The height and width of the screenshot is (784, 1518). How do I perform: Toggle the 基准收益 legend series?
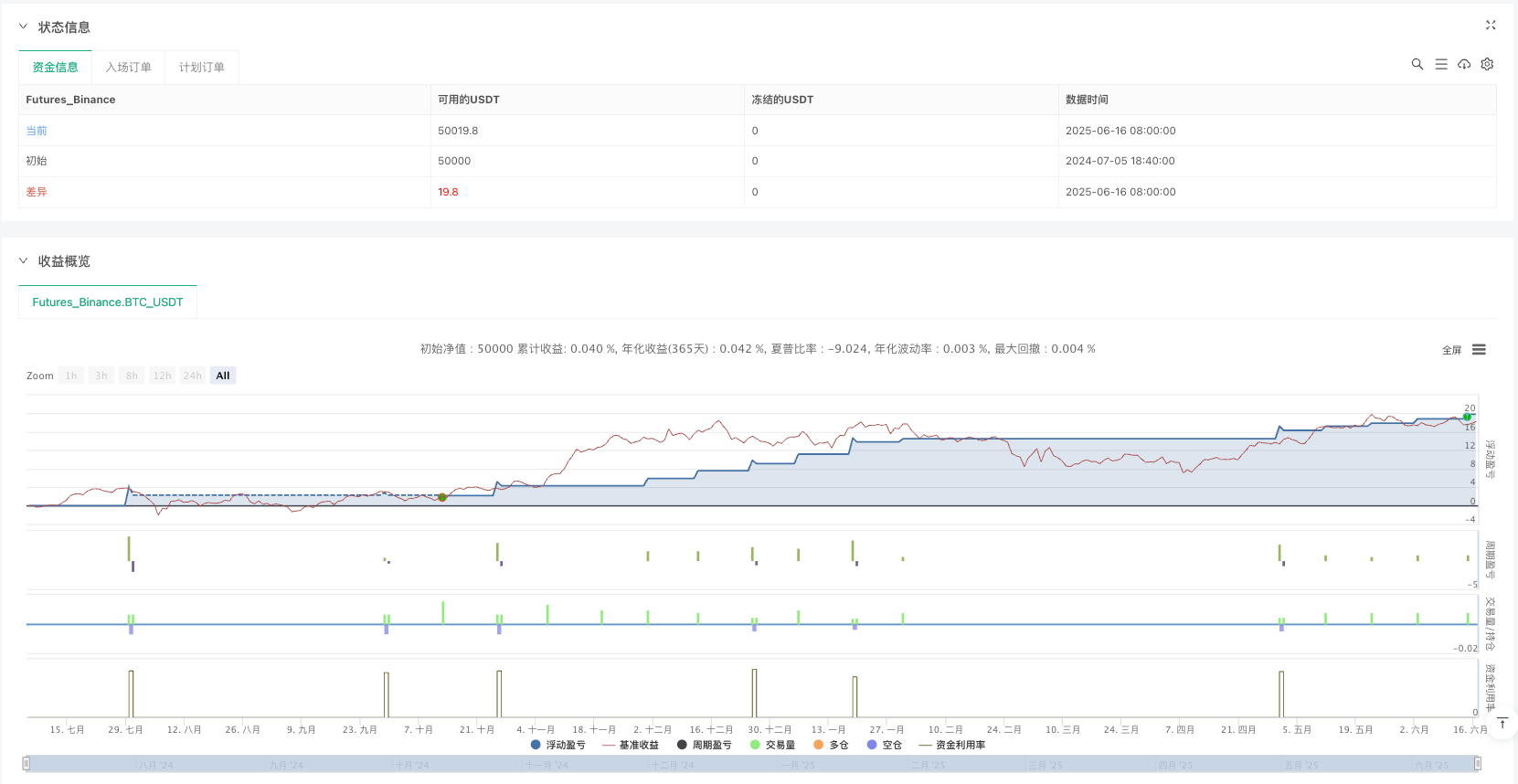[x=631, y=745]
